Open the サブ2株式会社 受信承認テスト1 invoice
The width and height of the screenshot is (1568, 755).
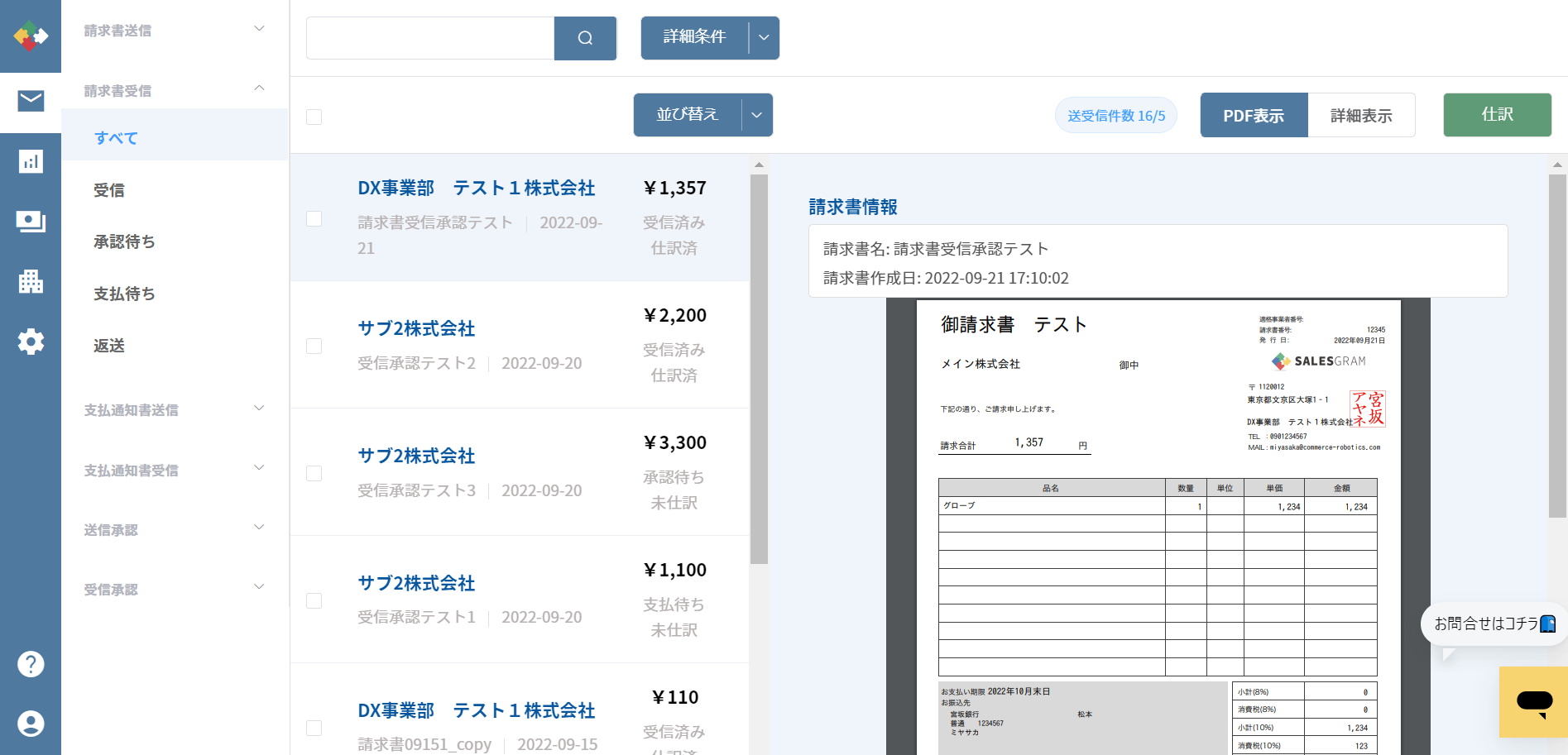pos(520,600)
